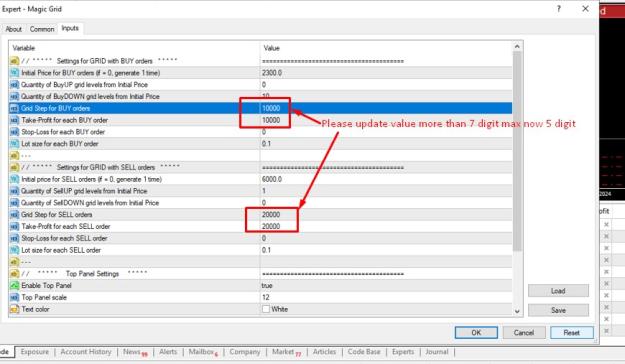Click the help question mark in title bar
The width and height of the screenshot is (625, 364).
point(559,9)
